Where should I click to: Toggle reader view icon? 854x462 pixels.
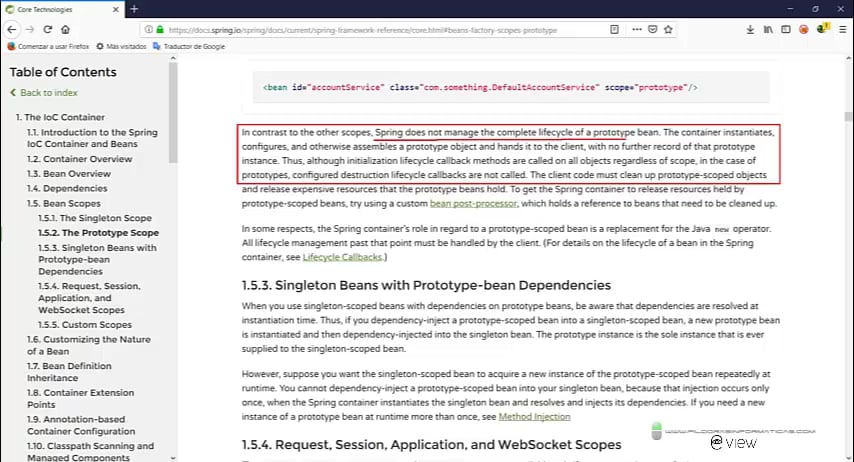click(614, 29)
